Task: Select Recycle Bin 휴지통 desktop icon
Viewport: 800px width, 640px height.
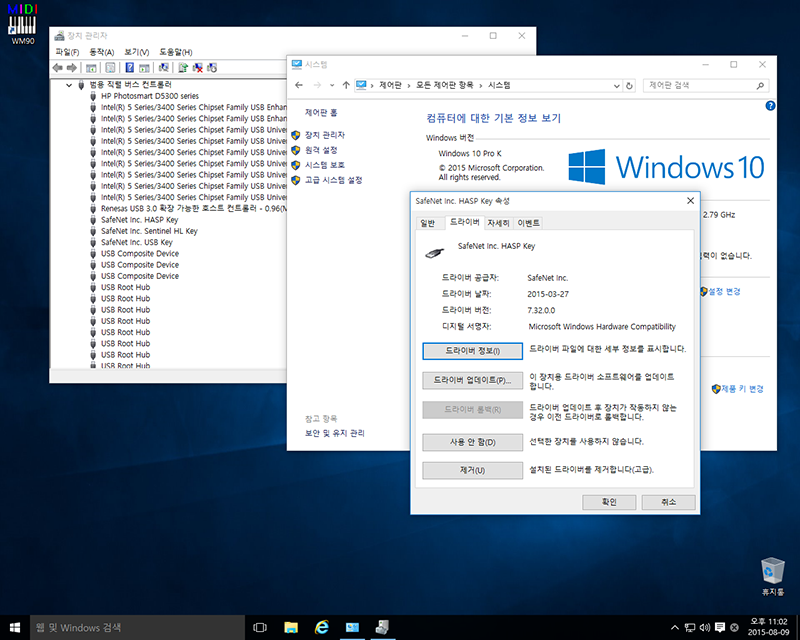Action: coord(773,576)
